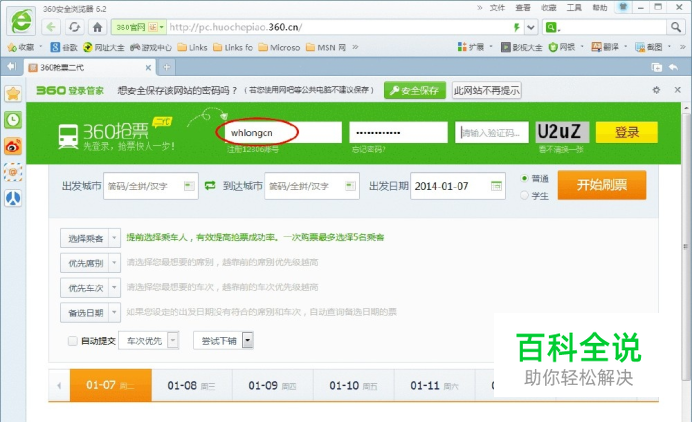Image resolution: width=692 pixels, height=422 pixels.
Task: Open the 优先席别 dropdown
Action: pos(90,263)
